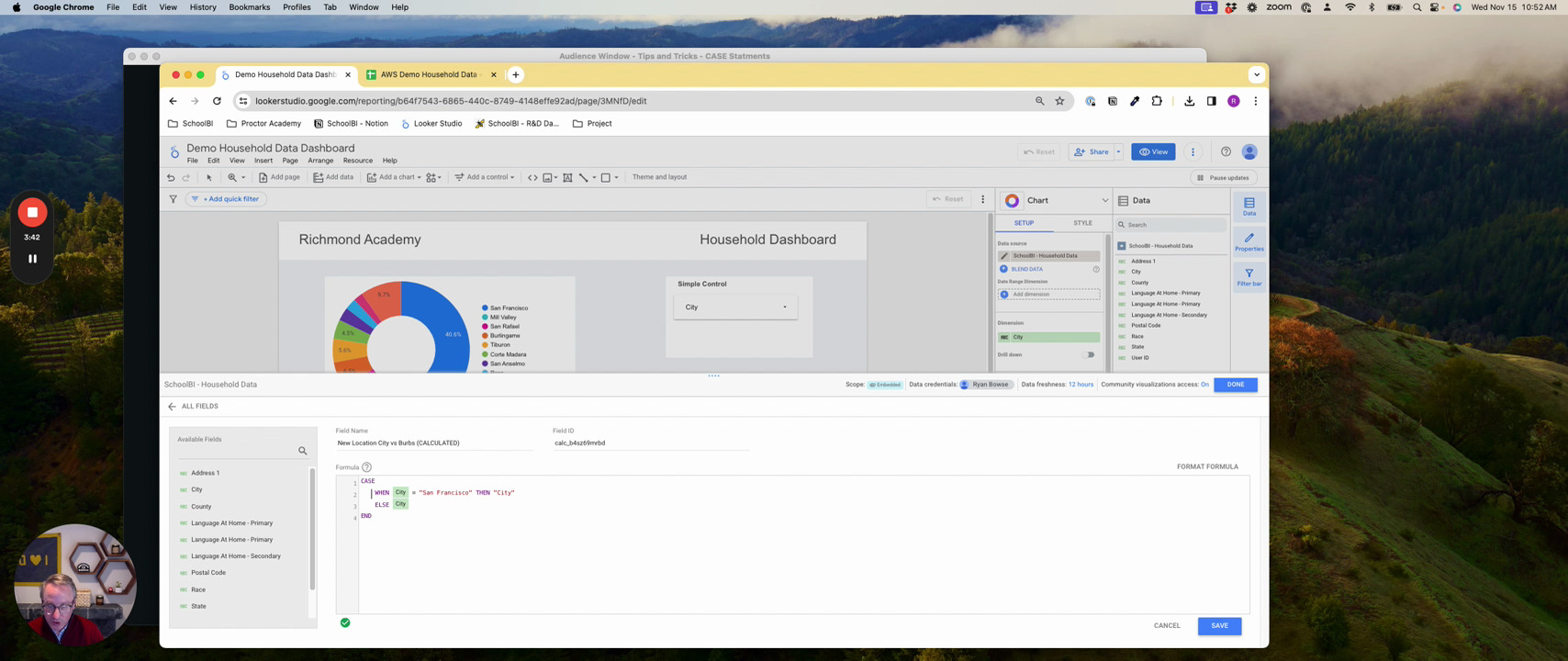The image size is (1568, 661).
Task: Expand the Add a control dropdown
Action: click(512, 177)
